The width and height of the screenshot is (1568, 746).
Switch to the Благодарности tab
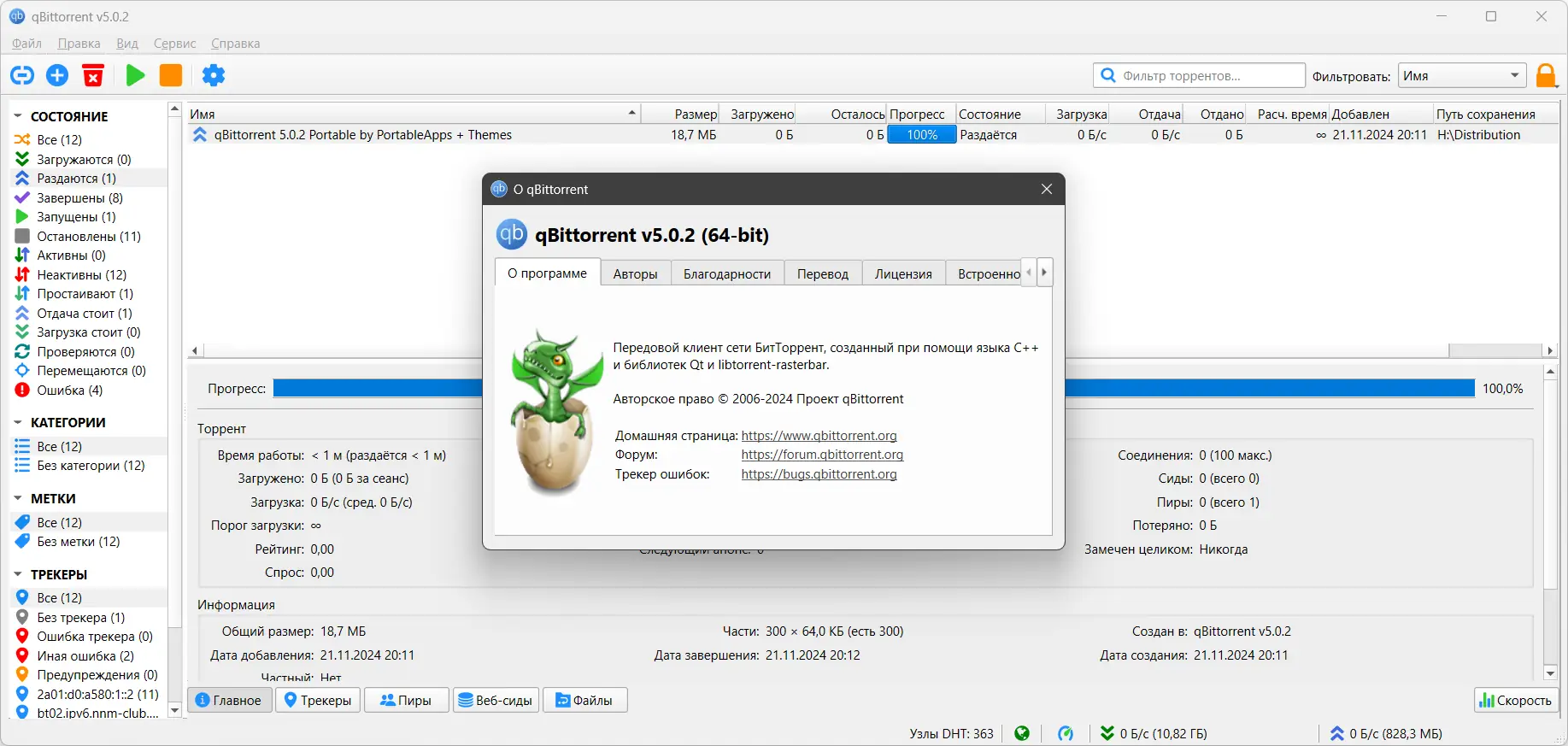(x=727, y=273)
